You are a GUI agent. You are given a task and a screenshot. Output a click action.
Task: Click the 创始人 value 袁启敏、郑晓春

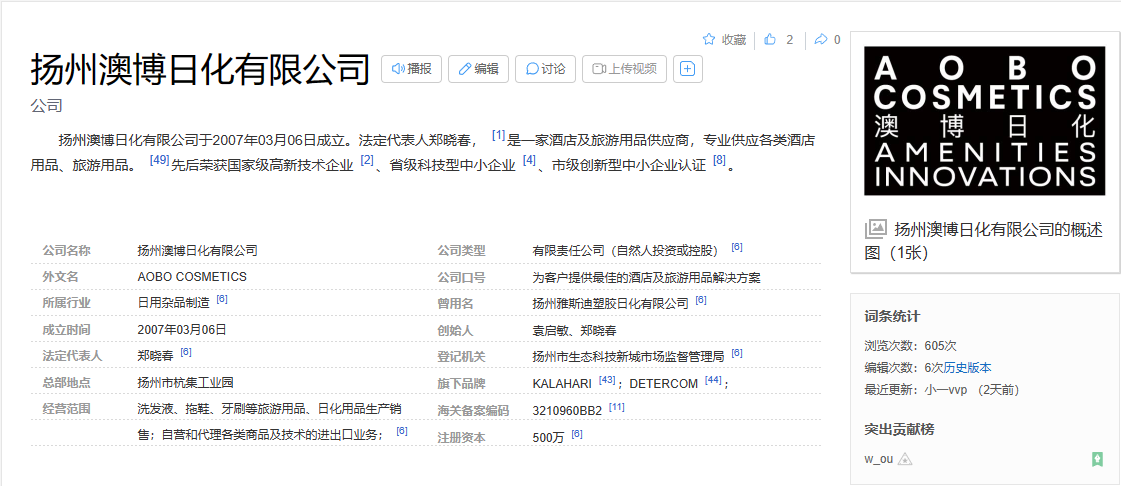[575, 330]
